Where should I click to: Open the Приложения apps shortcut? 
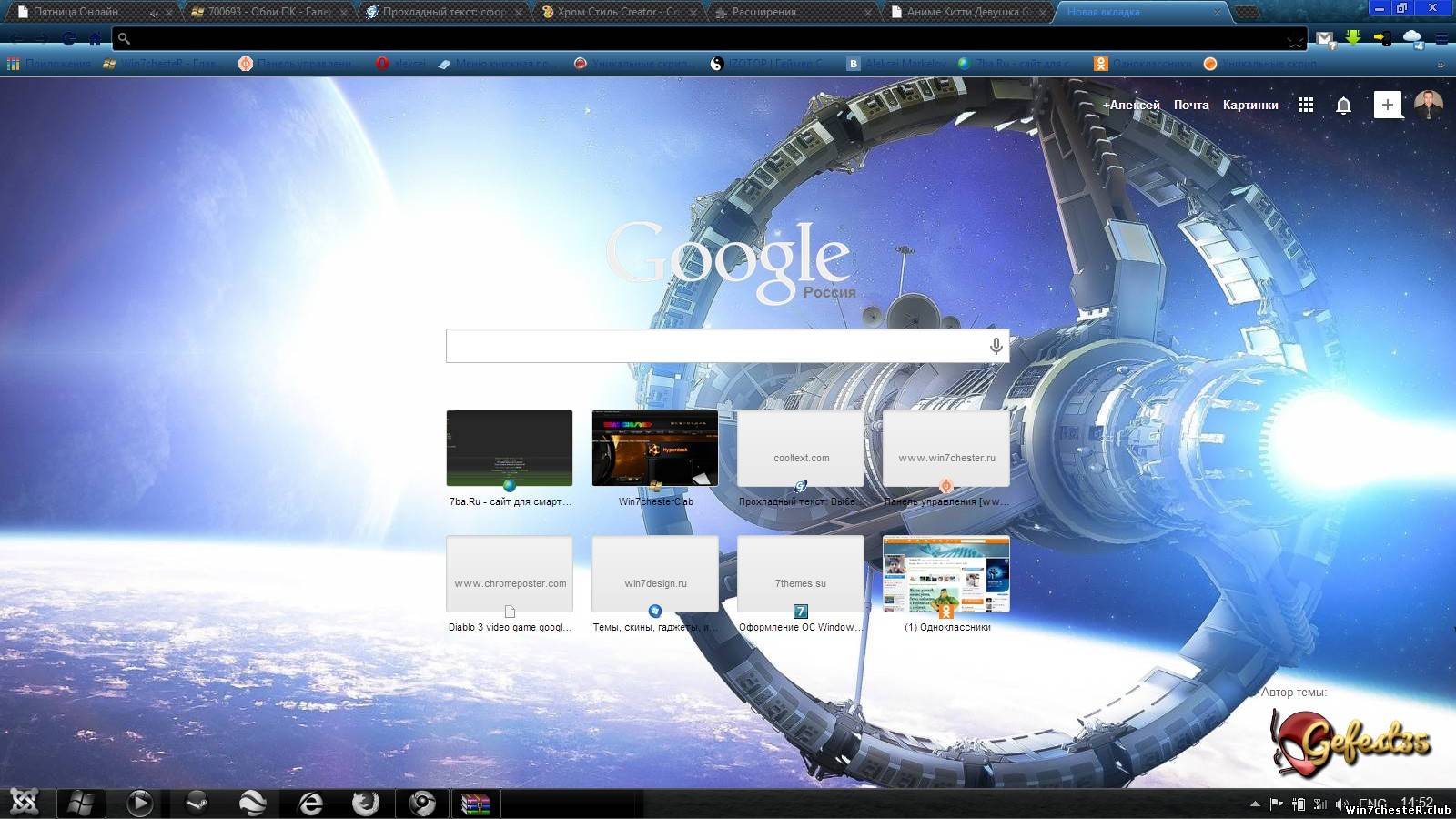(x=49, y=64)
